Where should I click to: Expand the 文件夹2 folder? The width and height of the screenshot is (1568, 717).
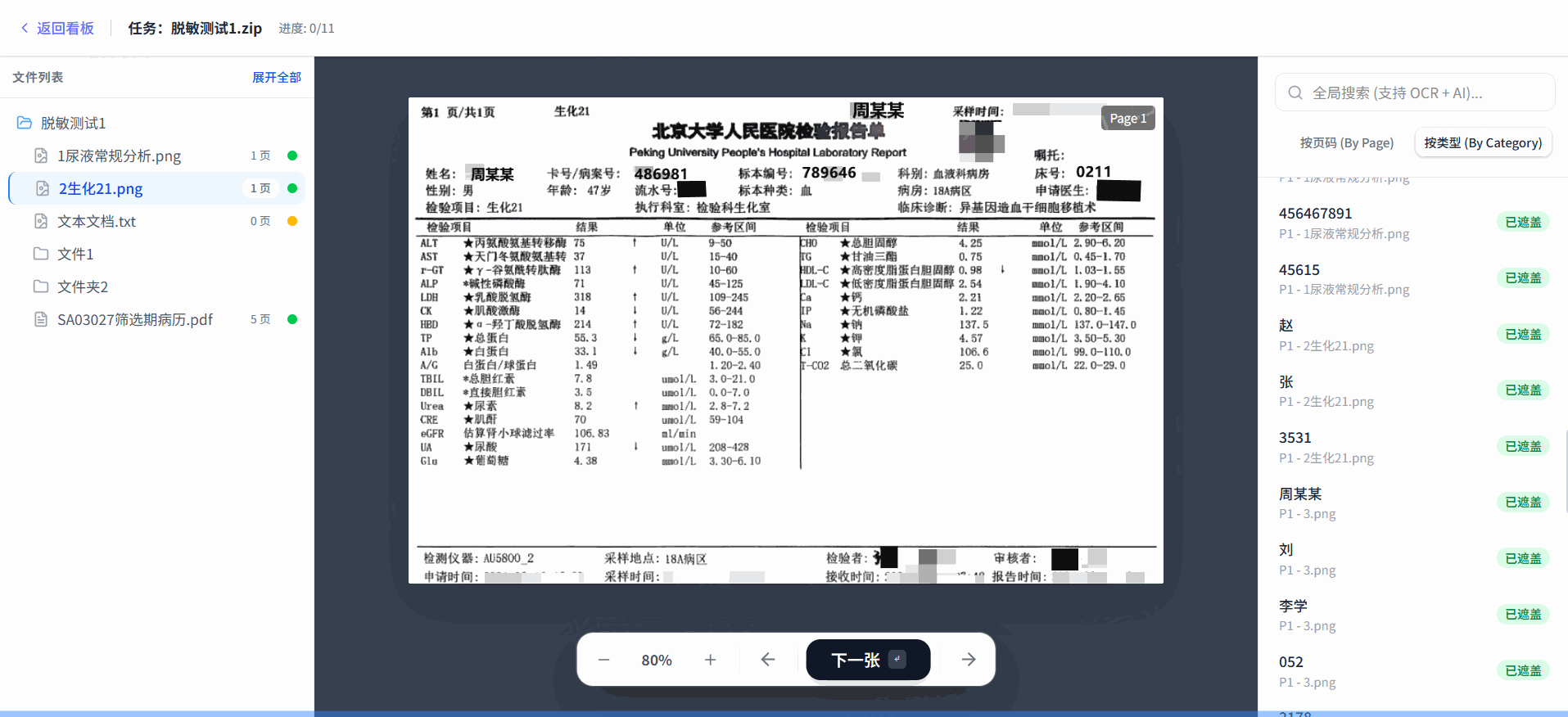click(83, 286)
